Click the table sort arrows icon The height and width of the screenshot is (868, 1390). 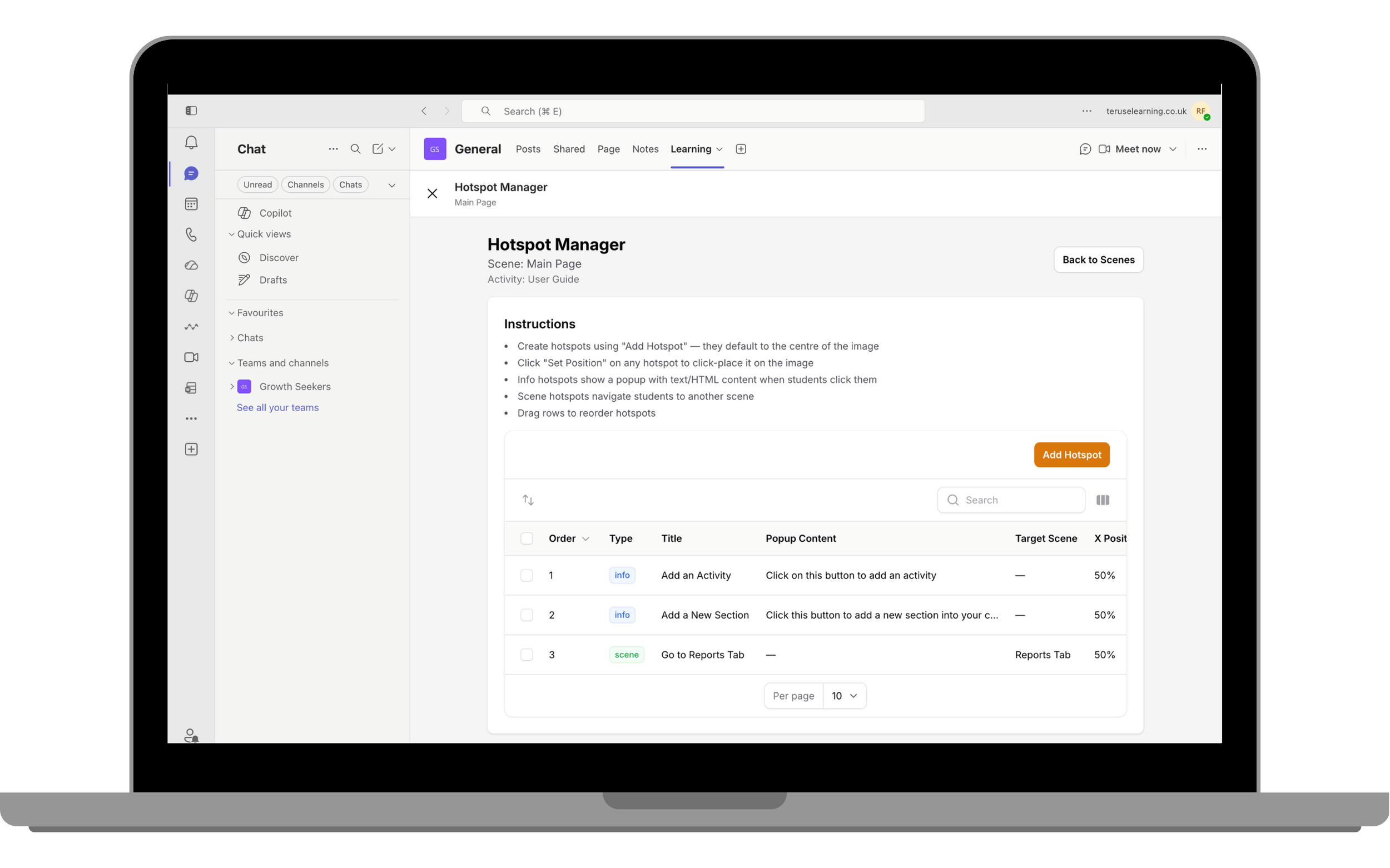[x=528, y=500]
